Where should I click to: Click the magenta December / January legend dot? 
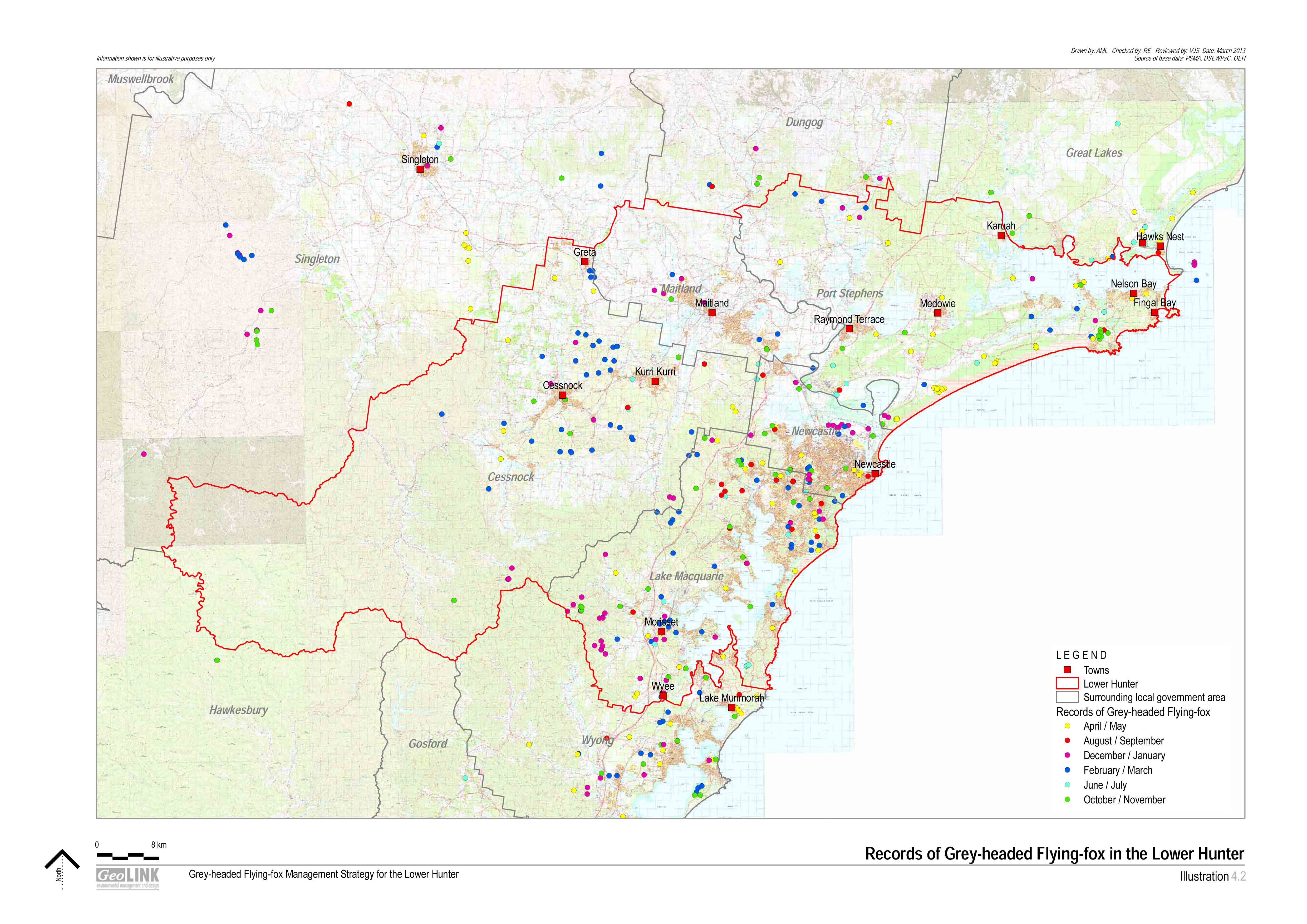click(1067, 755)
